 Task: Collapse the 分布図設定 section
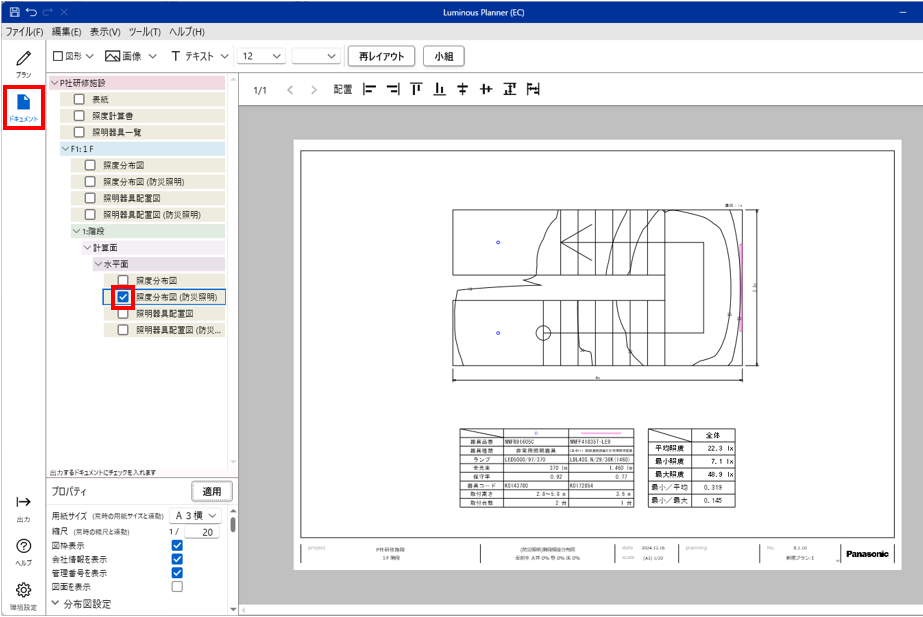56,604
